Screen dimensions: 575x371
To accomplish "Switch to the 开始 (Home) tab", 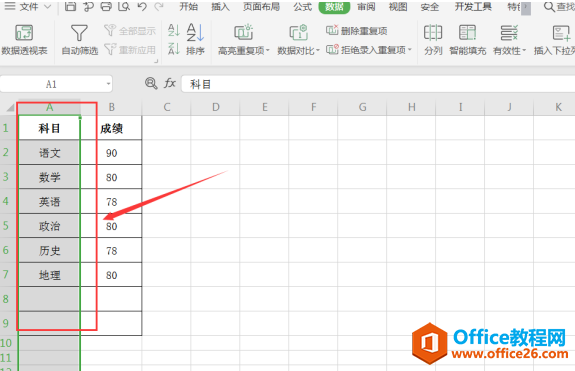I will click(189, 6).
